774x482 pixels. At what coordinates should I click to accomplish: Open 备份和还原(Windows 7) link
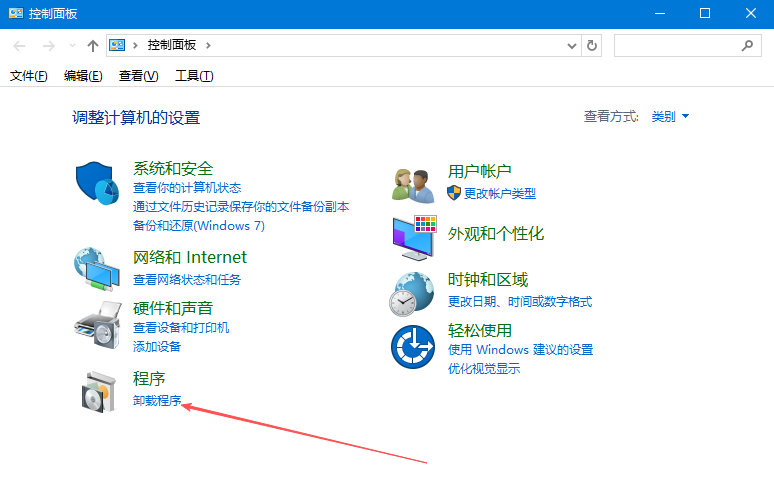[199, 225]
